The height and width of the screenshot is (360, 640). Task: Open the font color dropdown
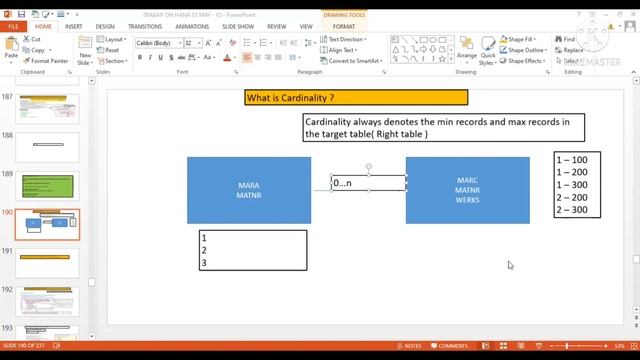235,58
